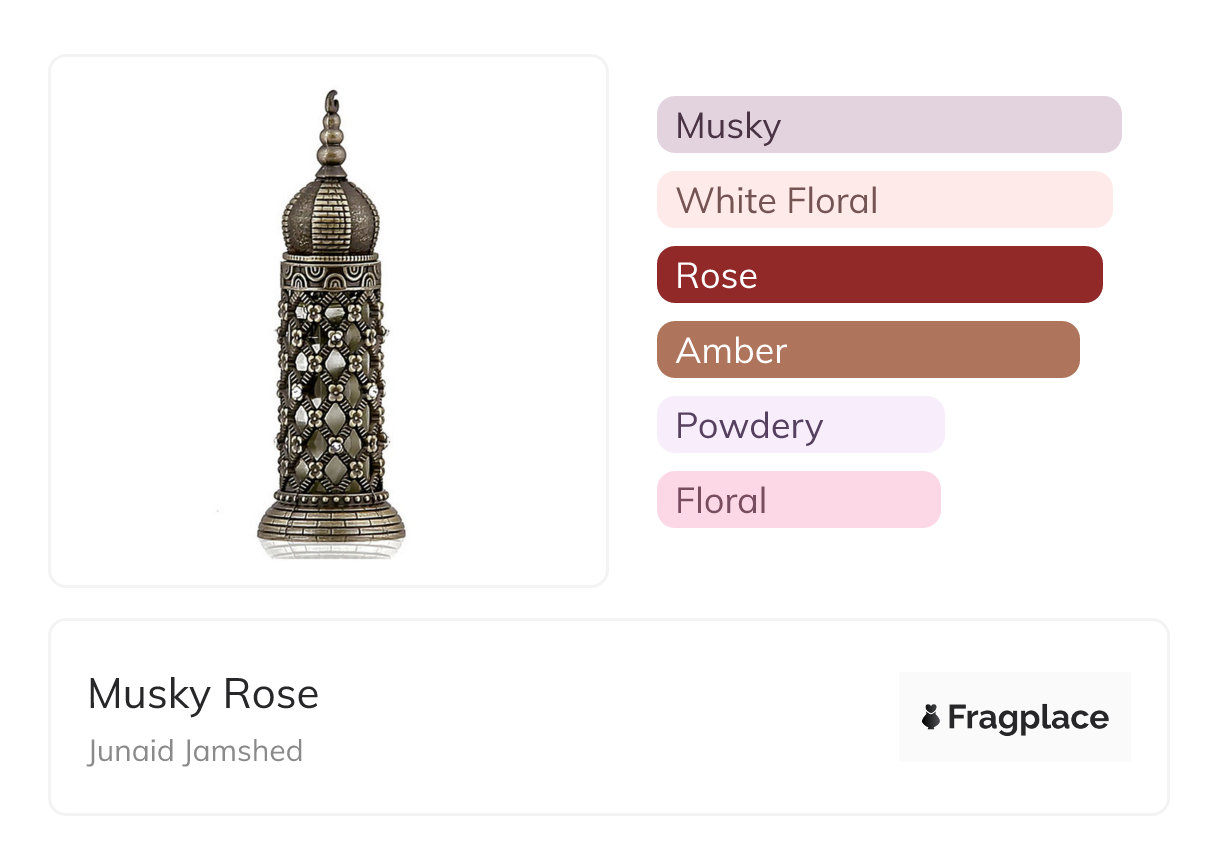Screen dimensions: 1218x864
Task: Click the domed cap of the perfume bottle
Action: coord(330,215)
